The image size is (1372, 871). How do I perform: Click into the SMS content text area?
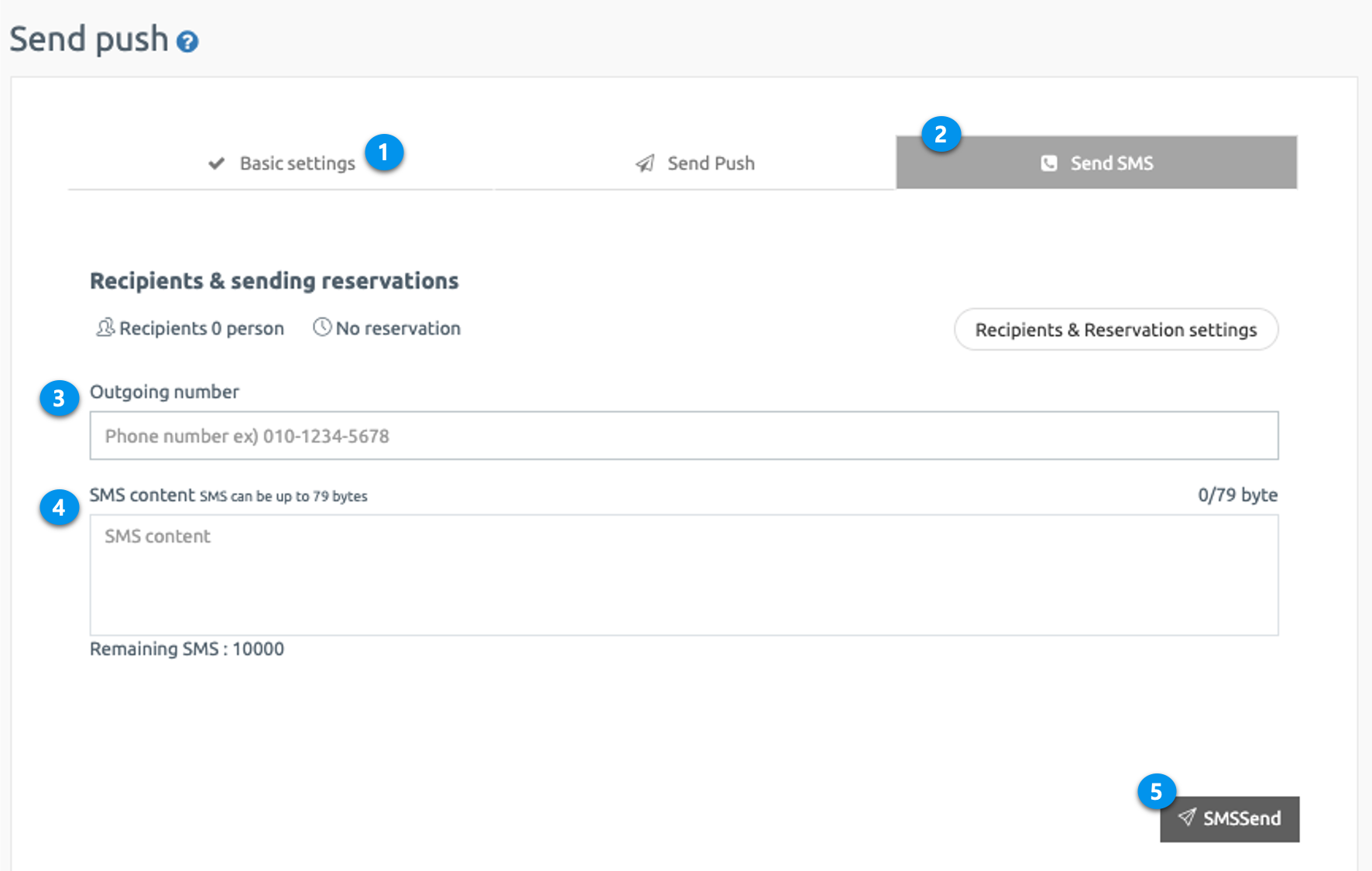[x=684, y=575]
